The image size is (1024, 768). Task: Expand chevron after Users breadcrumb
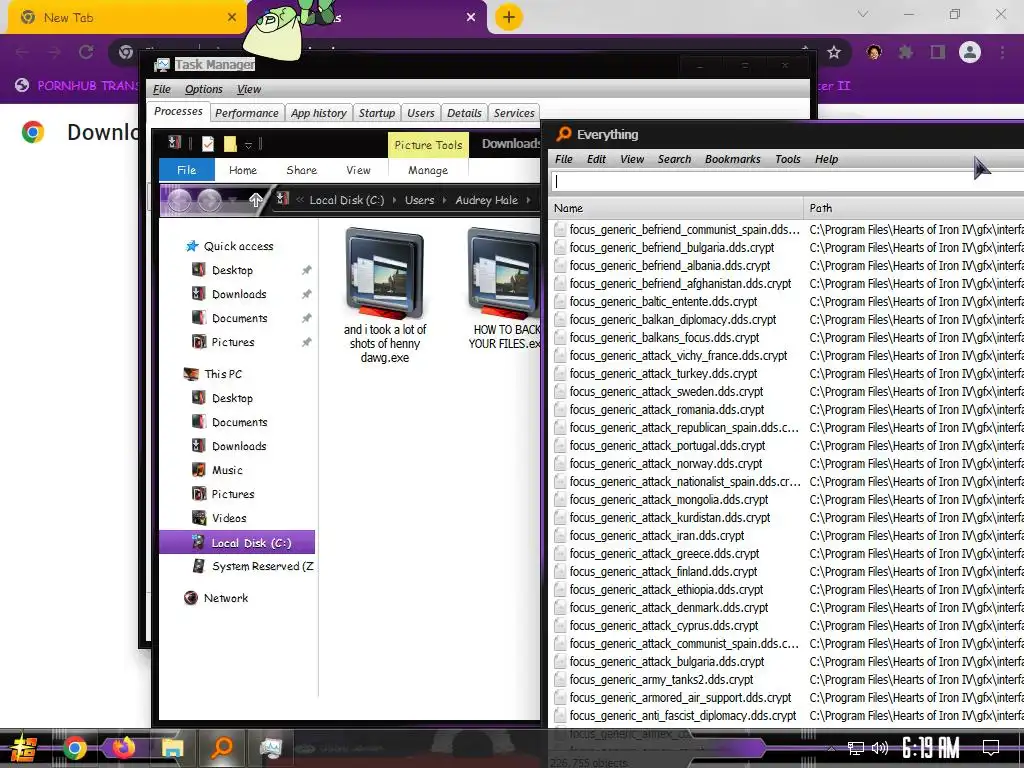pyautogui.click(x=444, y=200)
